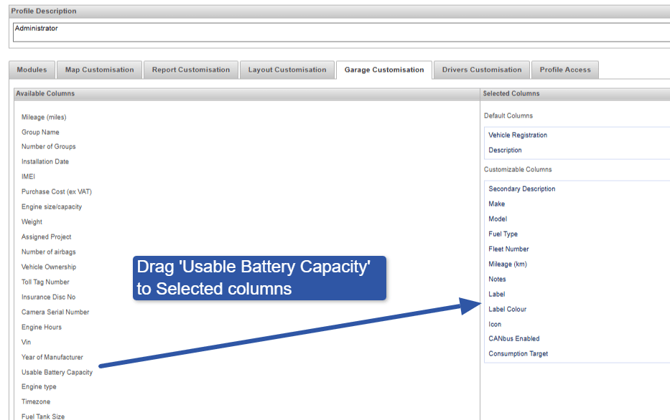Screen dimensions: 670x420
Task: Select the 'Installation Date' available column
Action: pyautogui.click(x=45, y=162)
